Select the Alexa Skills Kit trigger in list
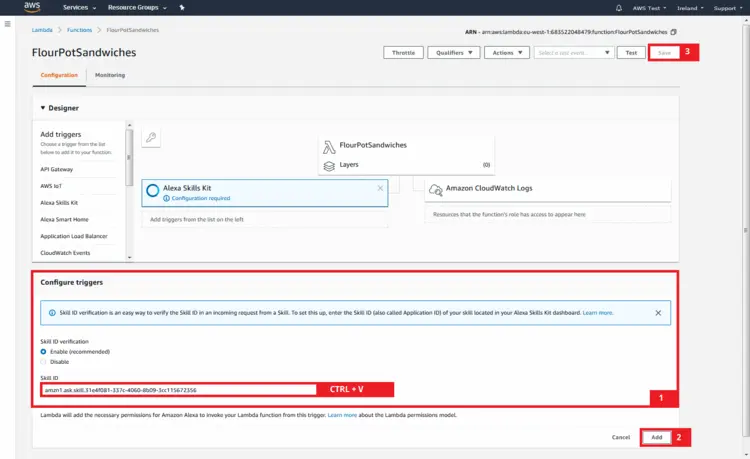The image size is (750, 459). [x=59, y=203]
